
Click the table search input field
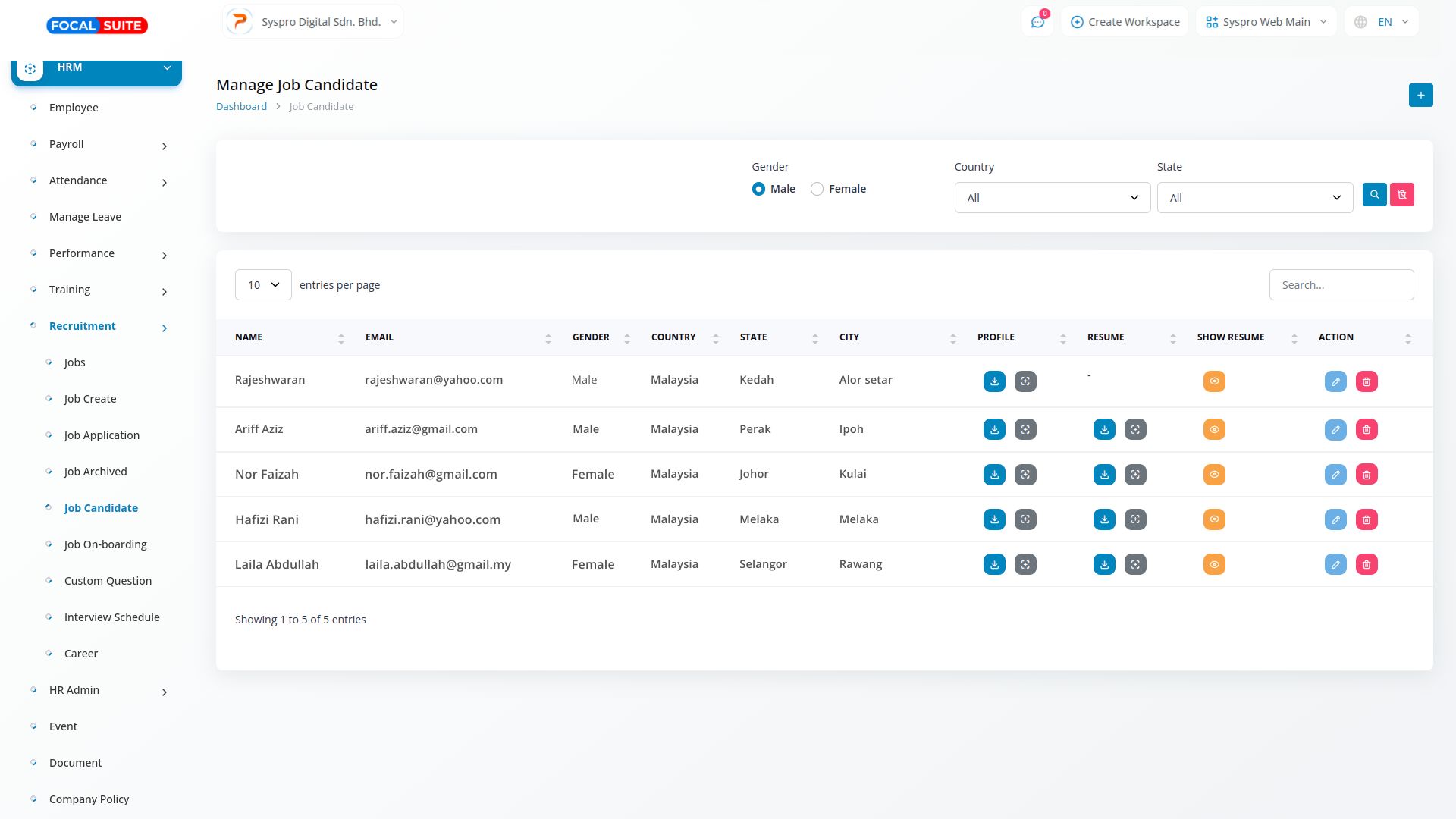coord(1341,285)
